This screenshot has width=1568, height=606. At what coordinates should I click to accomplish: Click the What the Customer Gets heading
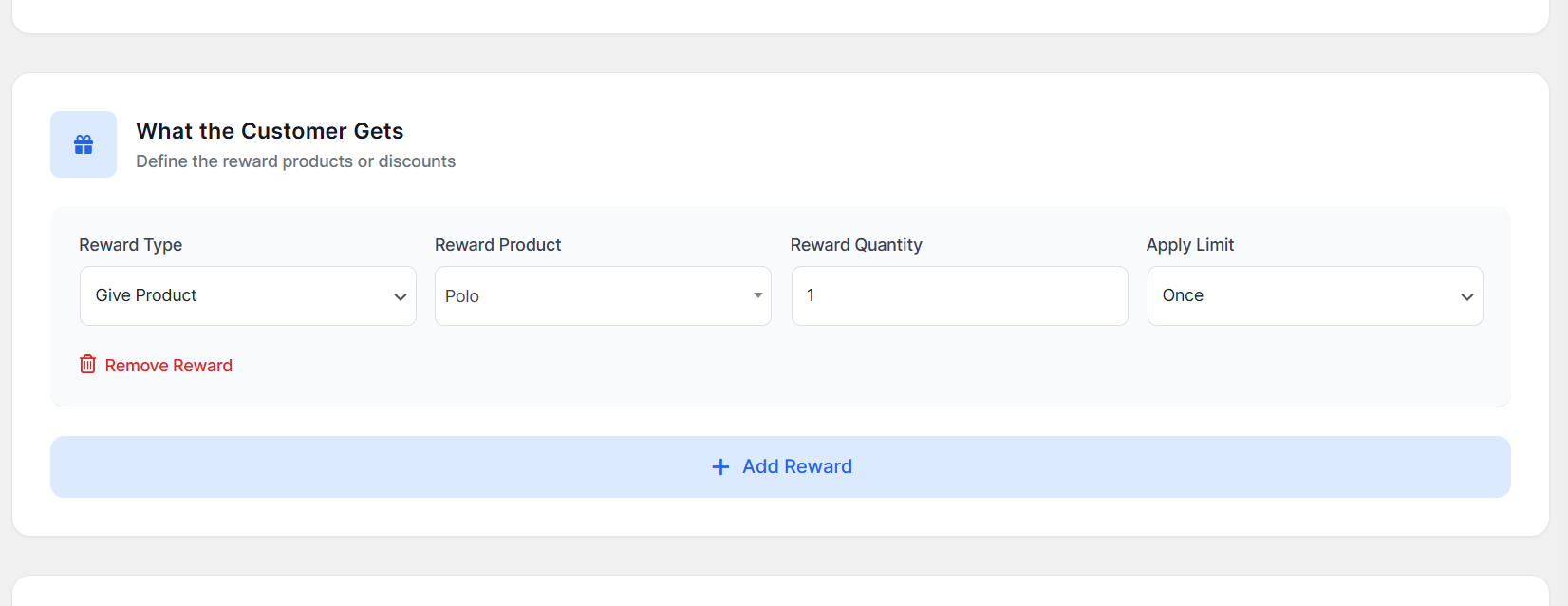pos(270,131)
